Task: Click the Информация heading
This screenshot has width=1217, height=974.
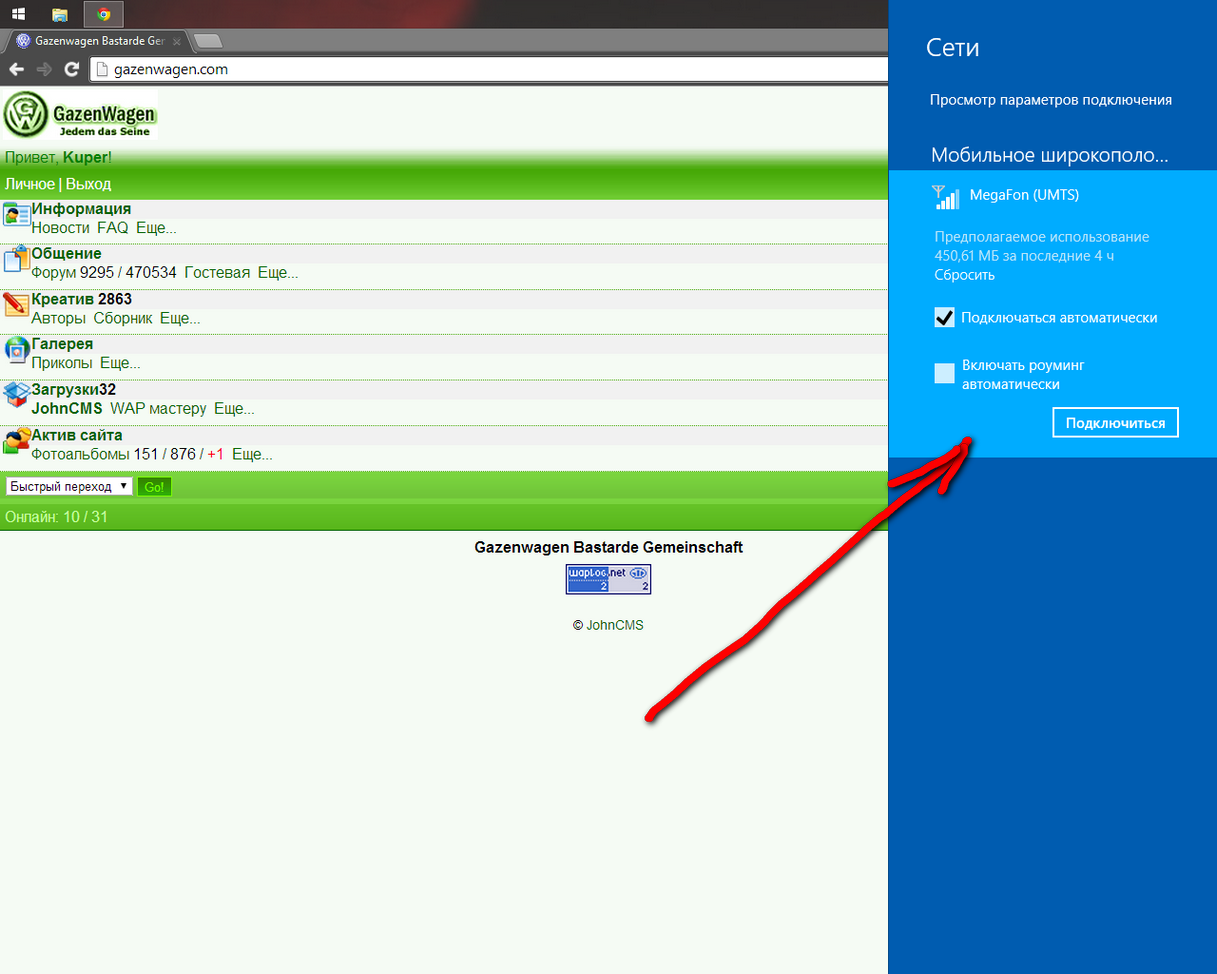Action: (81, 208)
